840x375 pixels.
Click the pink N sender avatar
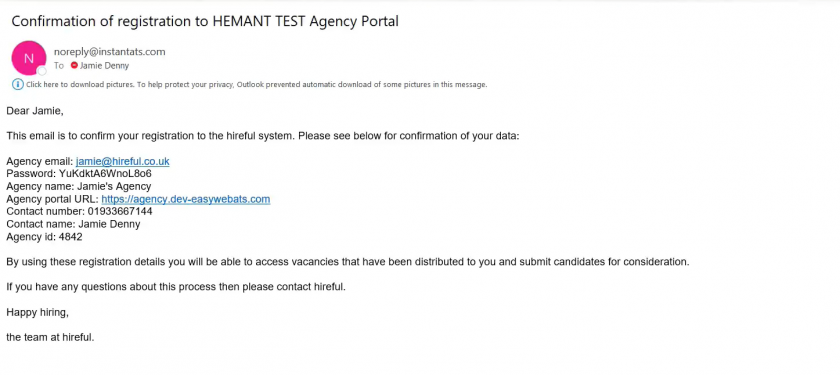28,58
